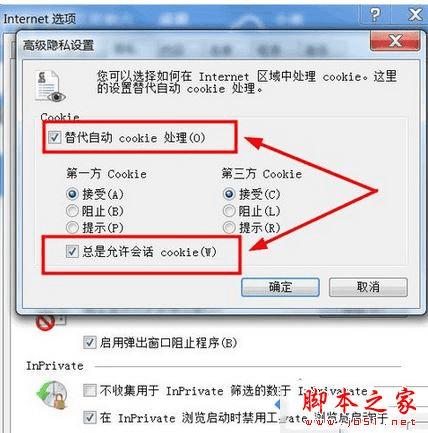Image resolution: width=428 pixels, height=433 pixels.
Task: Toggle 启用弹出窗口阻止程序 checkbox
Action: click(89, 342)
